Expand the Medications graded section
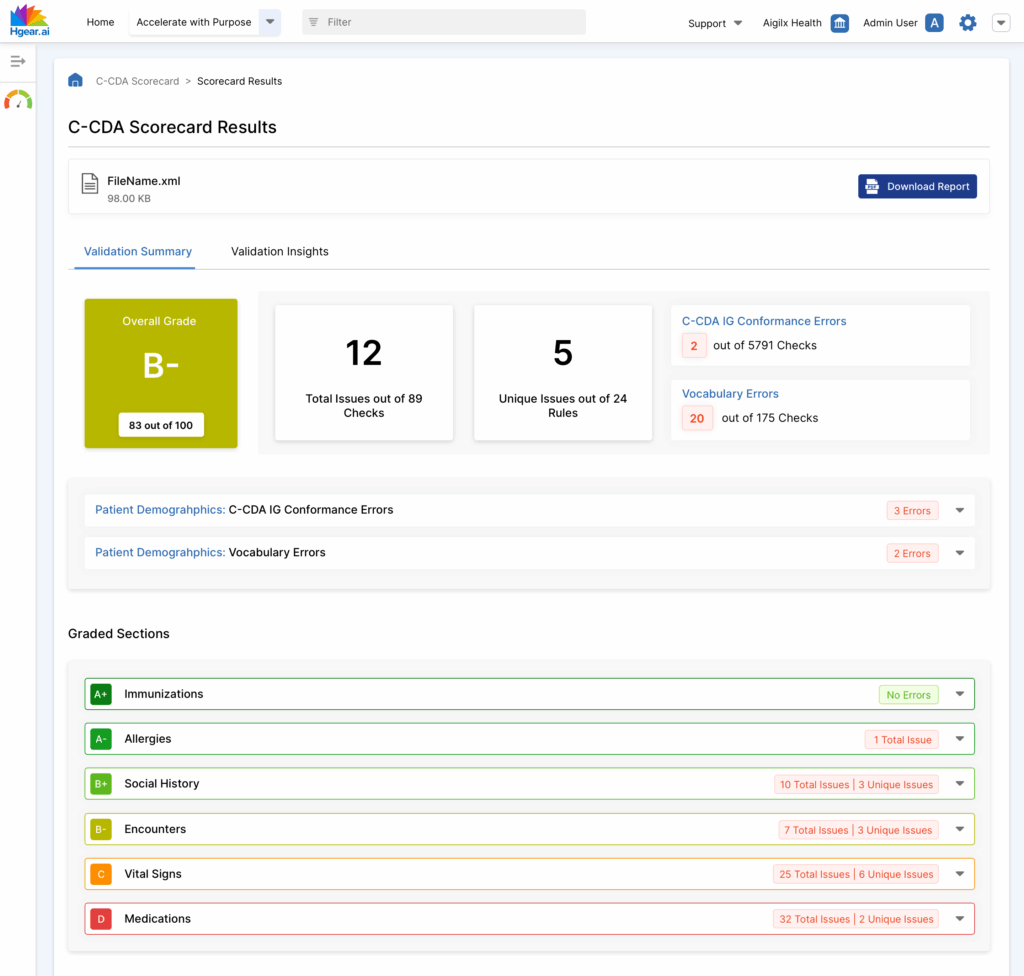Image resolution: width=1024 pixels, height=976 pixels. (959, 918)
